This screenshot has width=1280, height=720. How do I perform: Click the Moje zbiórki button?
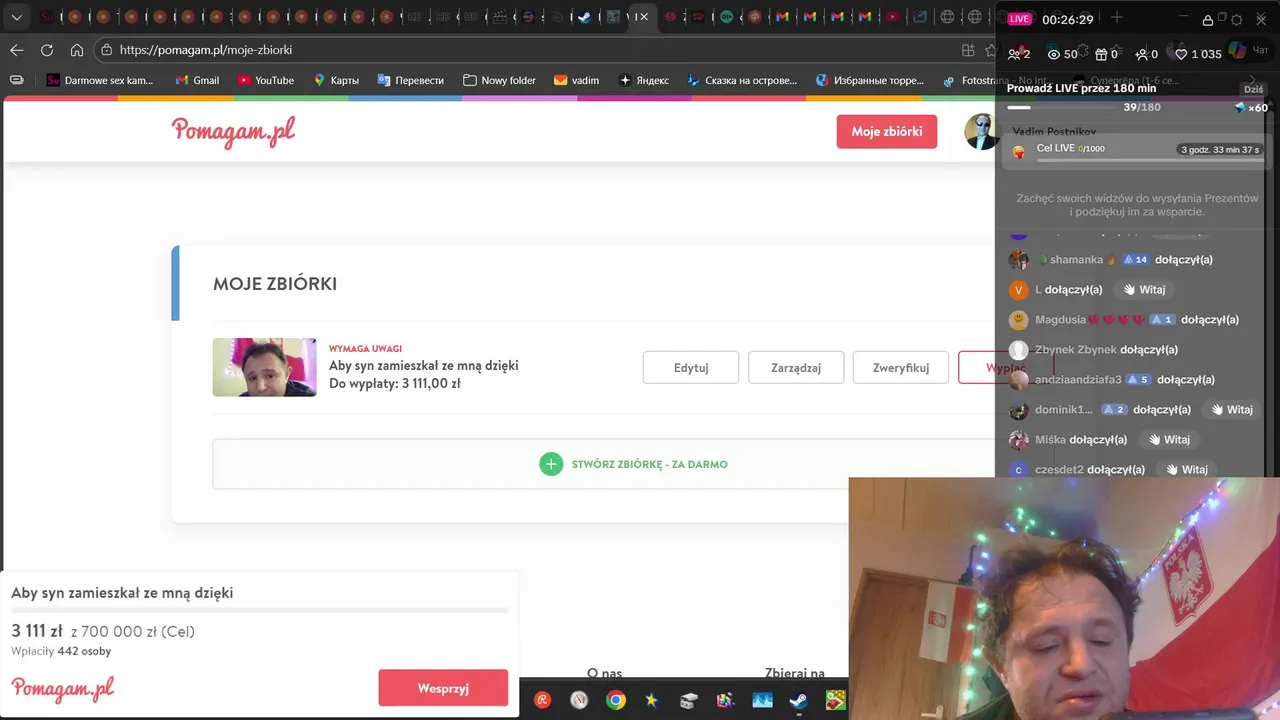tap(886, 132)
